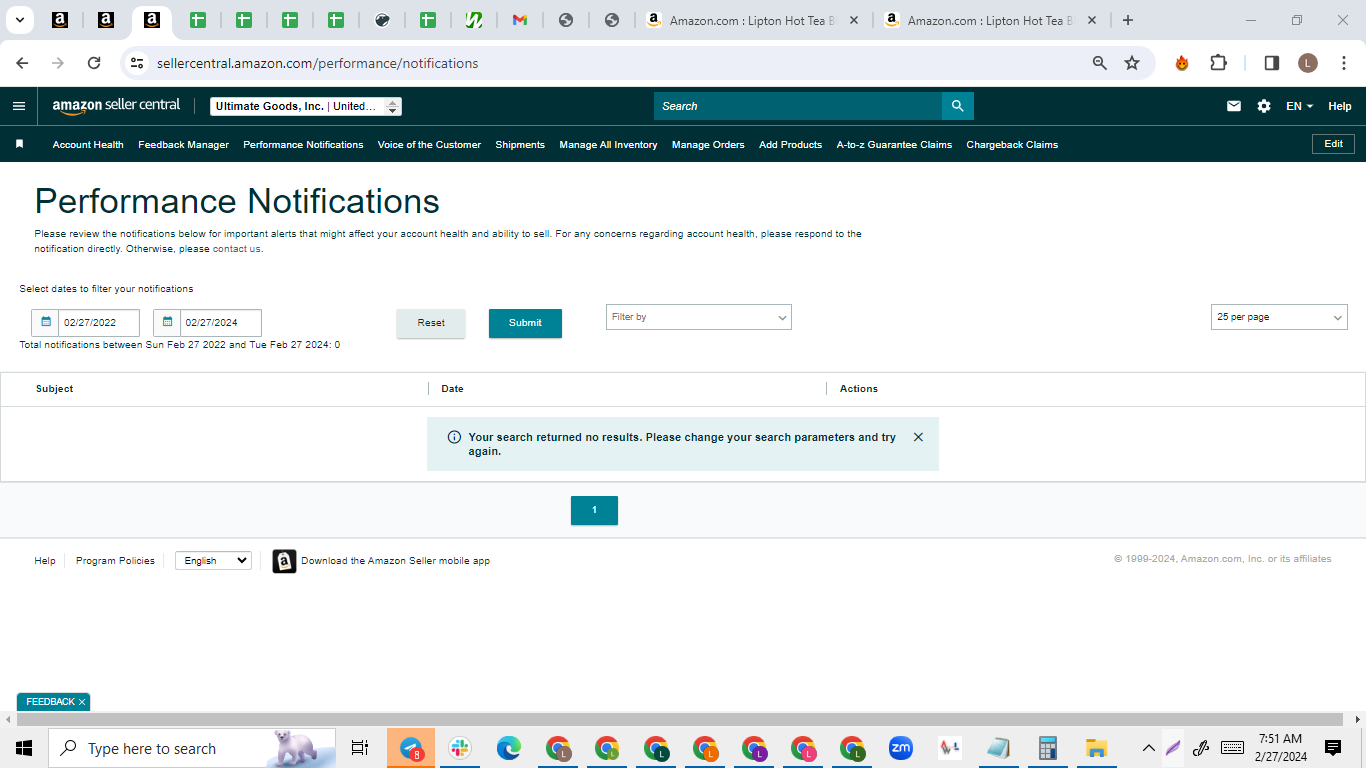Open Chargeback Claims

1012,145
